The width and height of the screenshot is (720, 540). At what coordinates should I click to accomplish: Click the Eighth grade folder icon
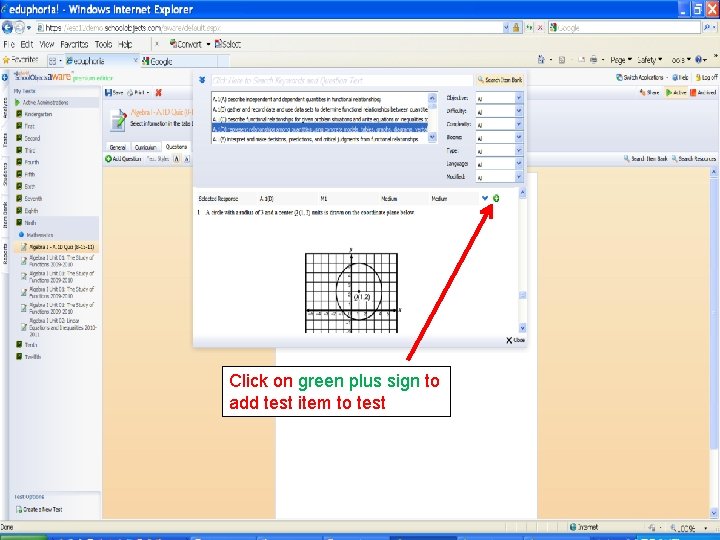click(19, 210)
